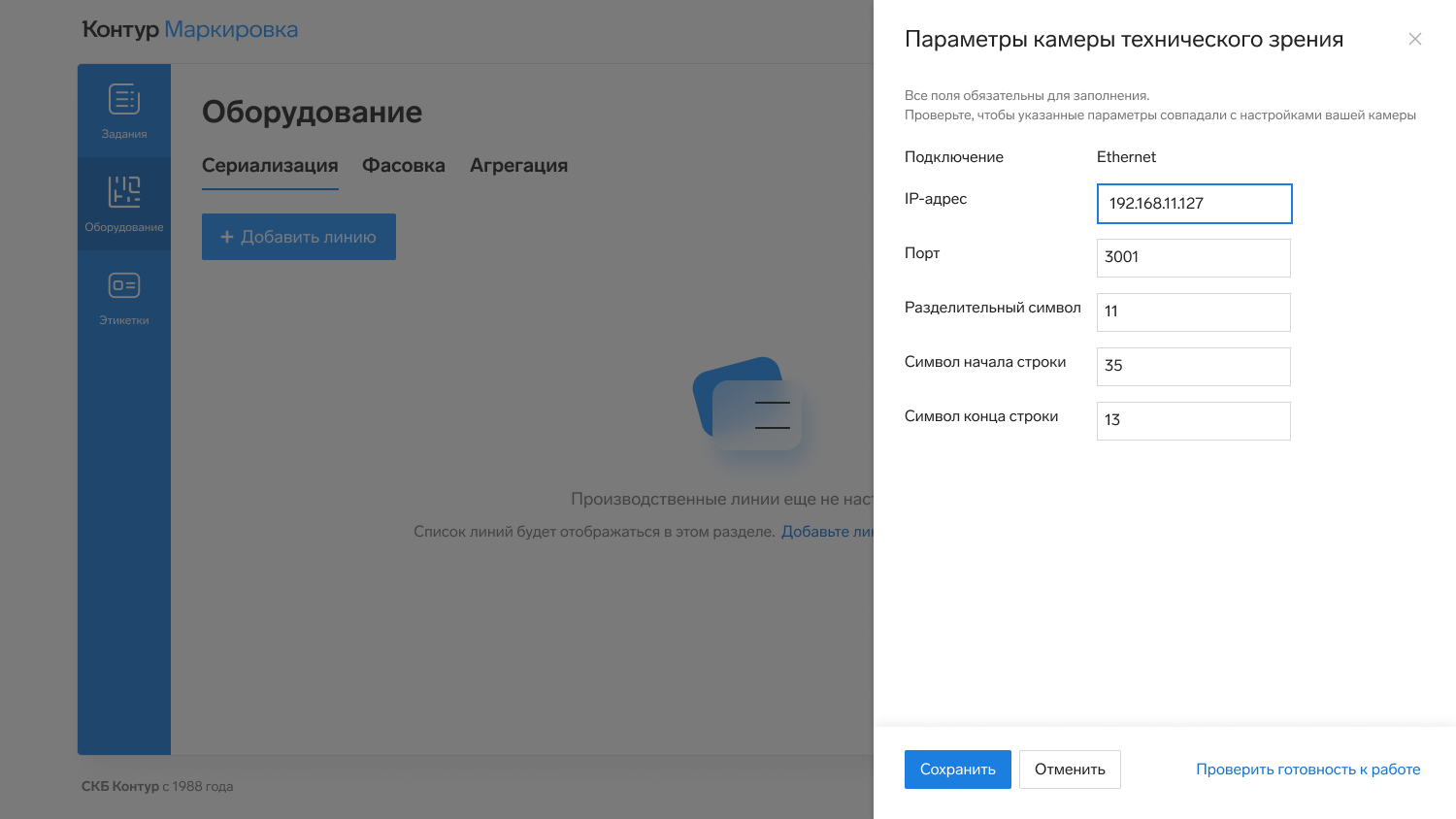Viewport: 1456px width, 819px height.
Task: Follow the Добавьте линию link
Action: click(827, 532)
